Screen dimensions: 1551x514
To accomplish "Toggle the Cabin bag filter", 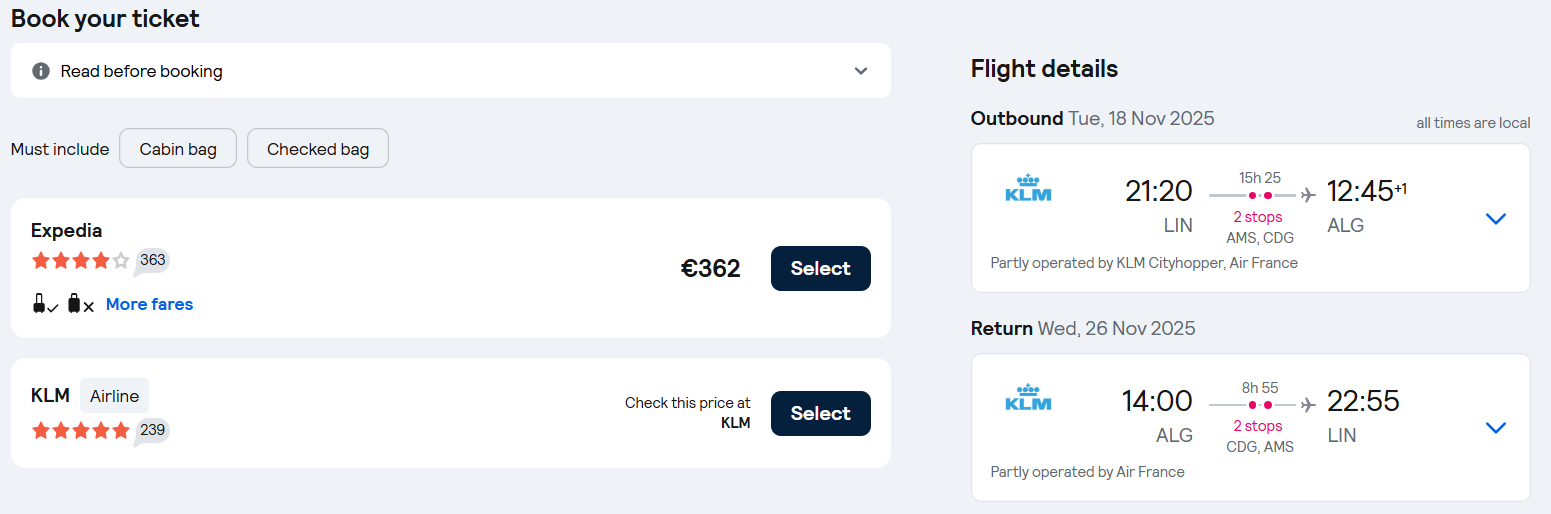I will tap(178, 149).
